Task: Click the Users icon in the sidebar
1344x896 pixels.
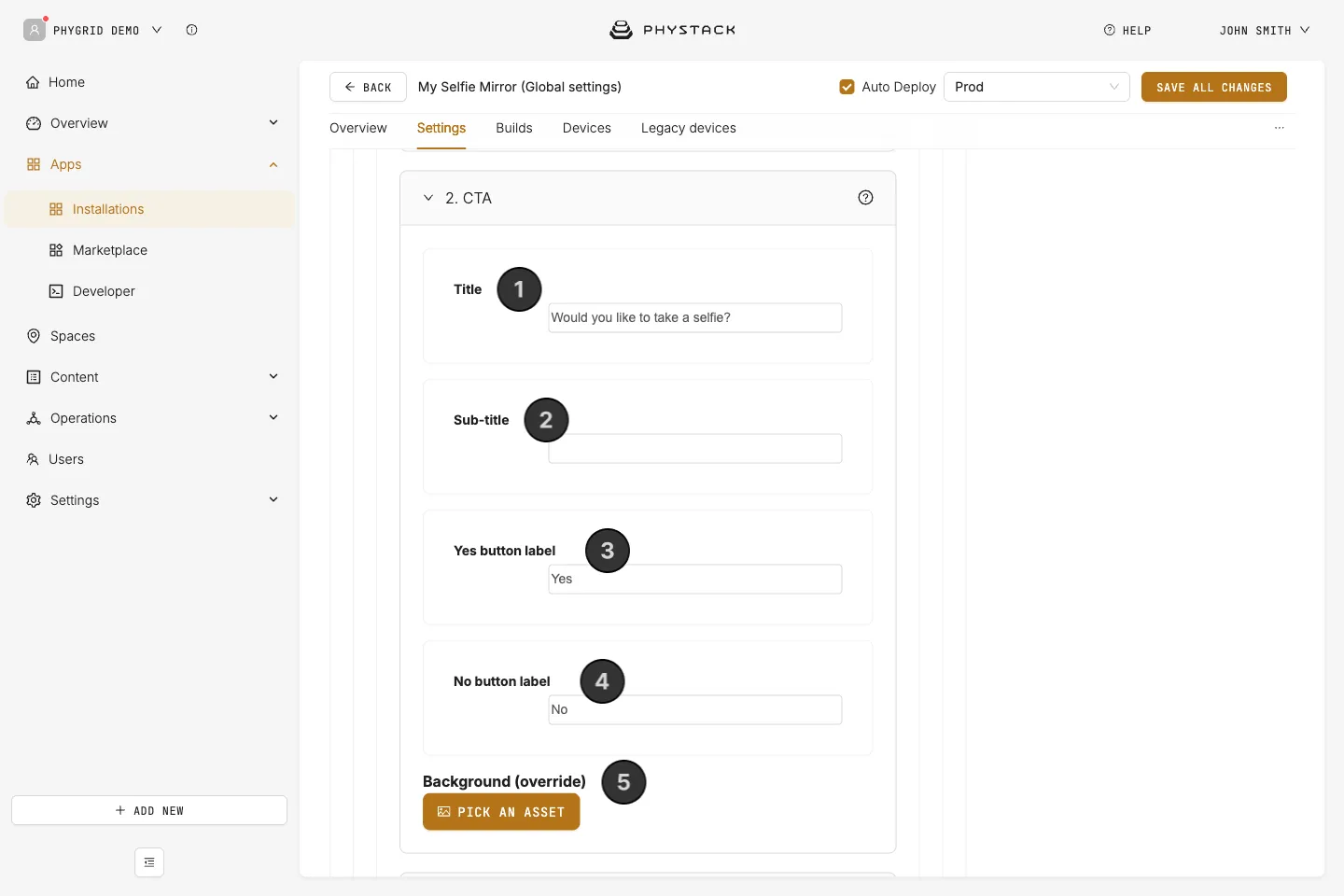Action: [x=33, y=459]
